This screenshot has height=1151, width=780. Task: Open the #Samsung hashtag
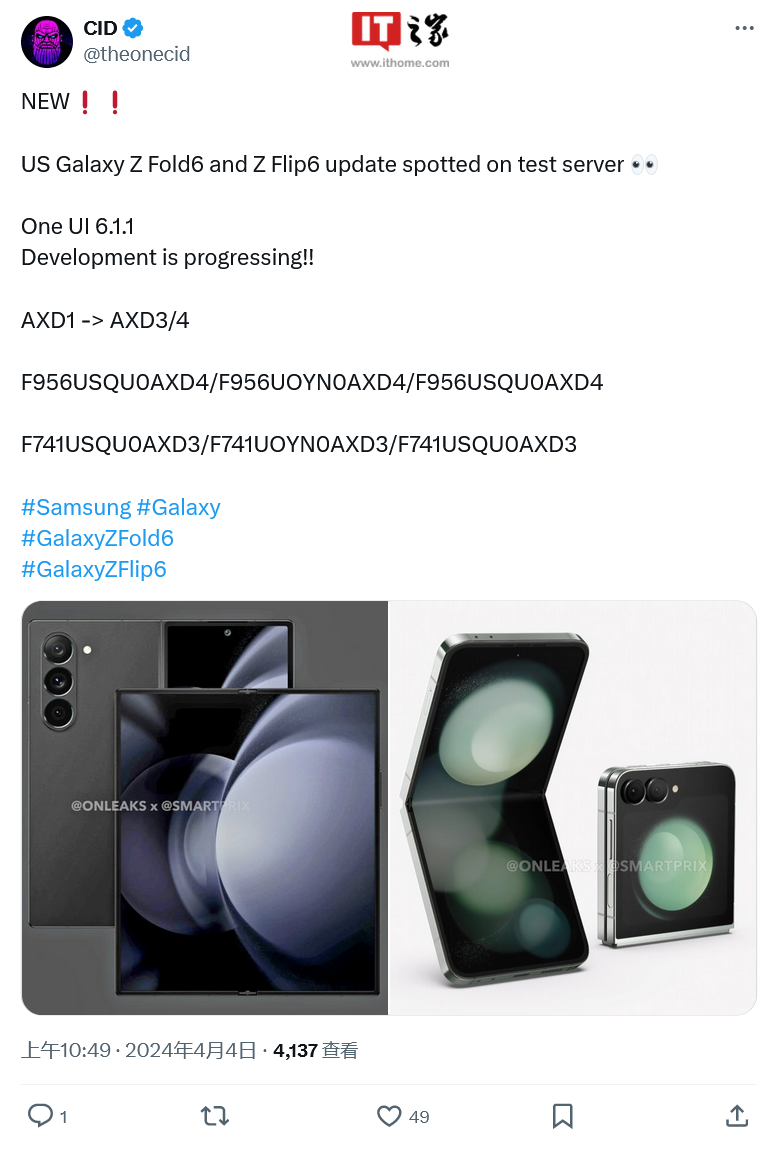point(76,507)
